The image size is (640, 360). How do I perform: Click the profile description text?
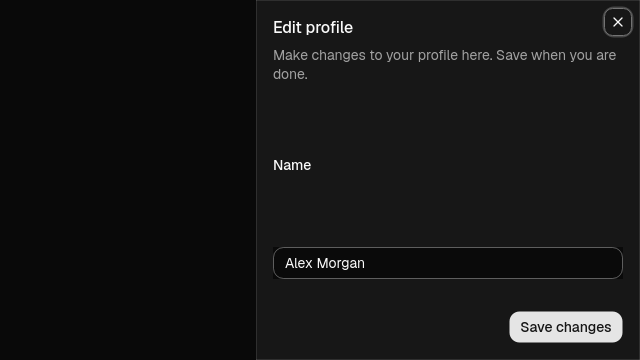[x=444, y=64]
